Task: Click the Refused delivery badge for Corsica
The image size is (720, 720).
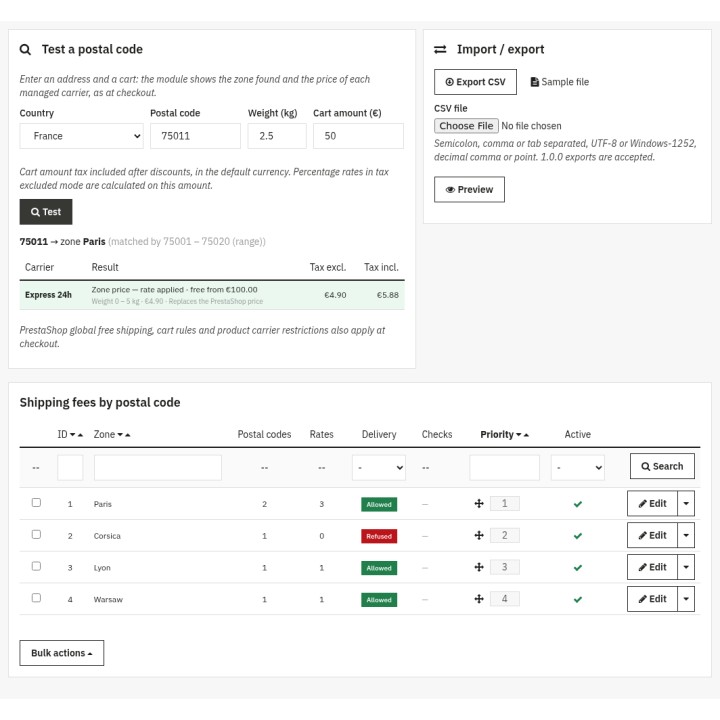Action: (x=379, y=536)
